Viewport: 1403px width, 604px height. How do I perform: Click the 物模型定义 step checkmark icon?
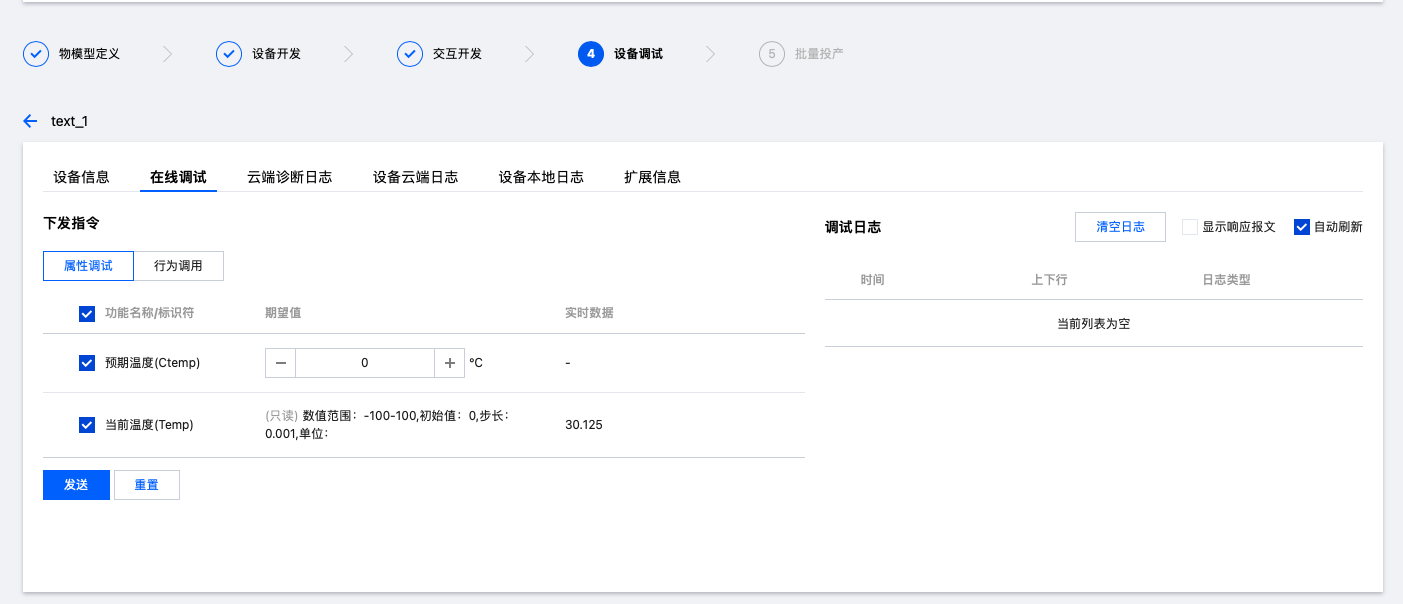[x=36, y=54]
